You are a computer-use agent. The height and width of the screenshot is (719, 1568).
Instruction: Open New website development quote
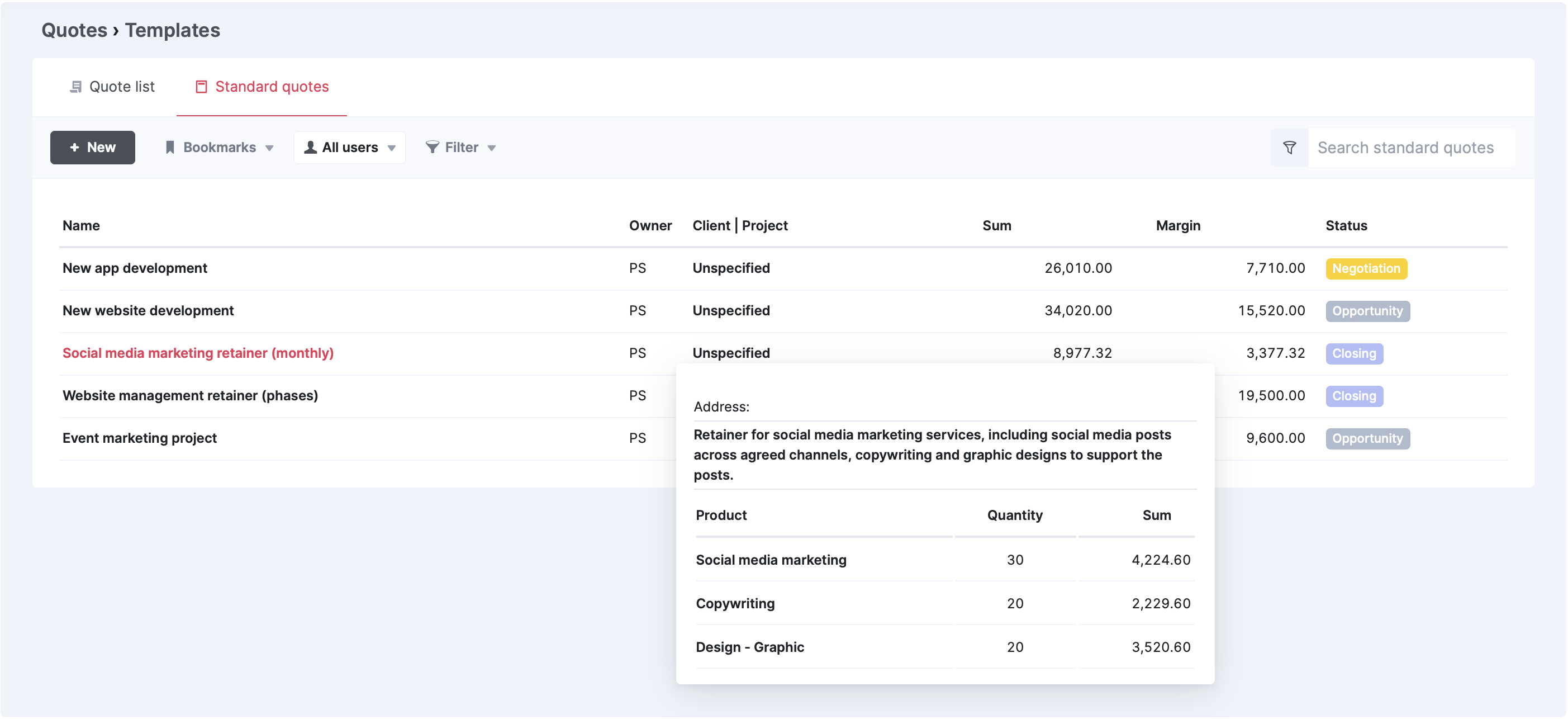point(148,310)
